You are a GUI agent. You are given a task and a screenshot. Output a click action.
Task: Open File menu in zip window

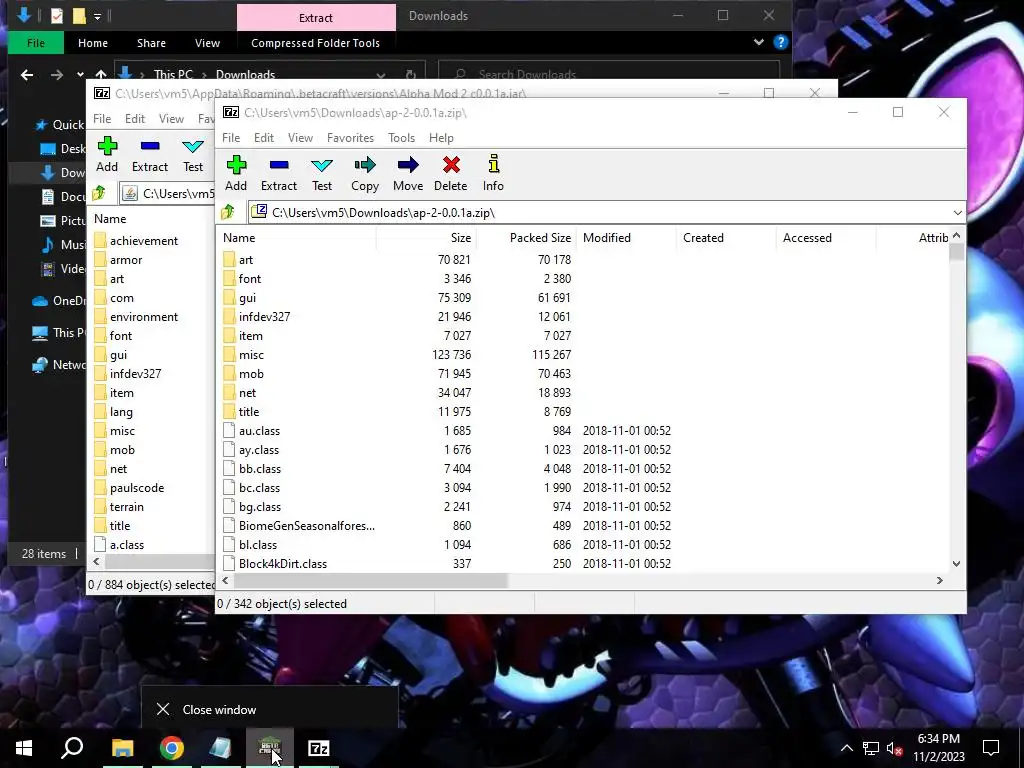pyautogui.click(x=231, y=138)
